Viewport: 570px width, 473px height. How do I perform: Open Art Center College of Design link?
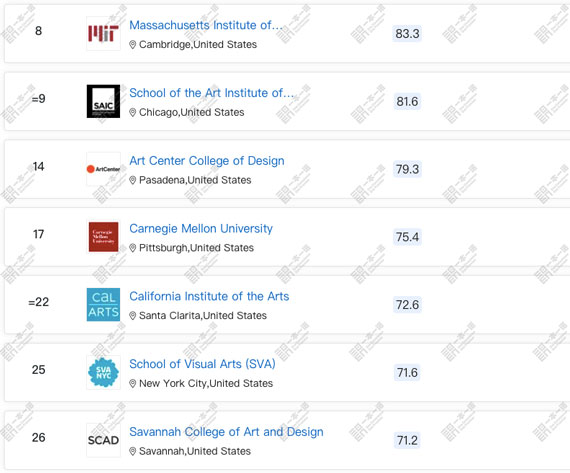tap(207, 161)
